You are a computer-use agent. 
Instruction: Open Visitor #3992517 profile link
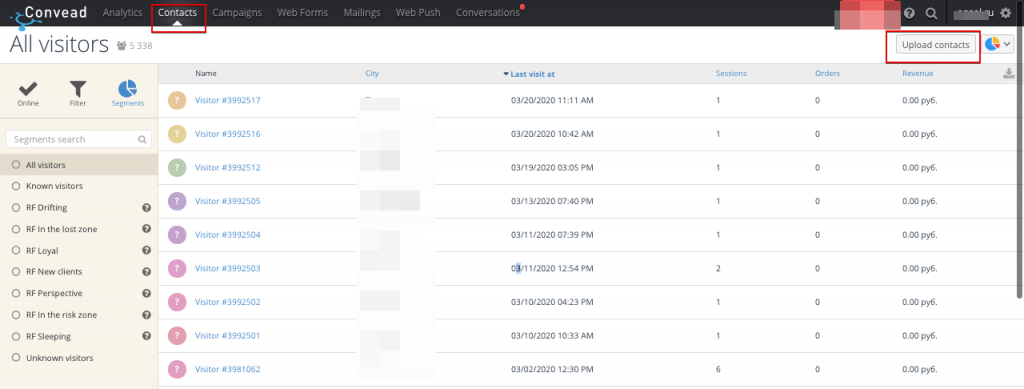[227, 101]
